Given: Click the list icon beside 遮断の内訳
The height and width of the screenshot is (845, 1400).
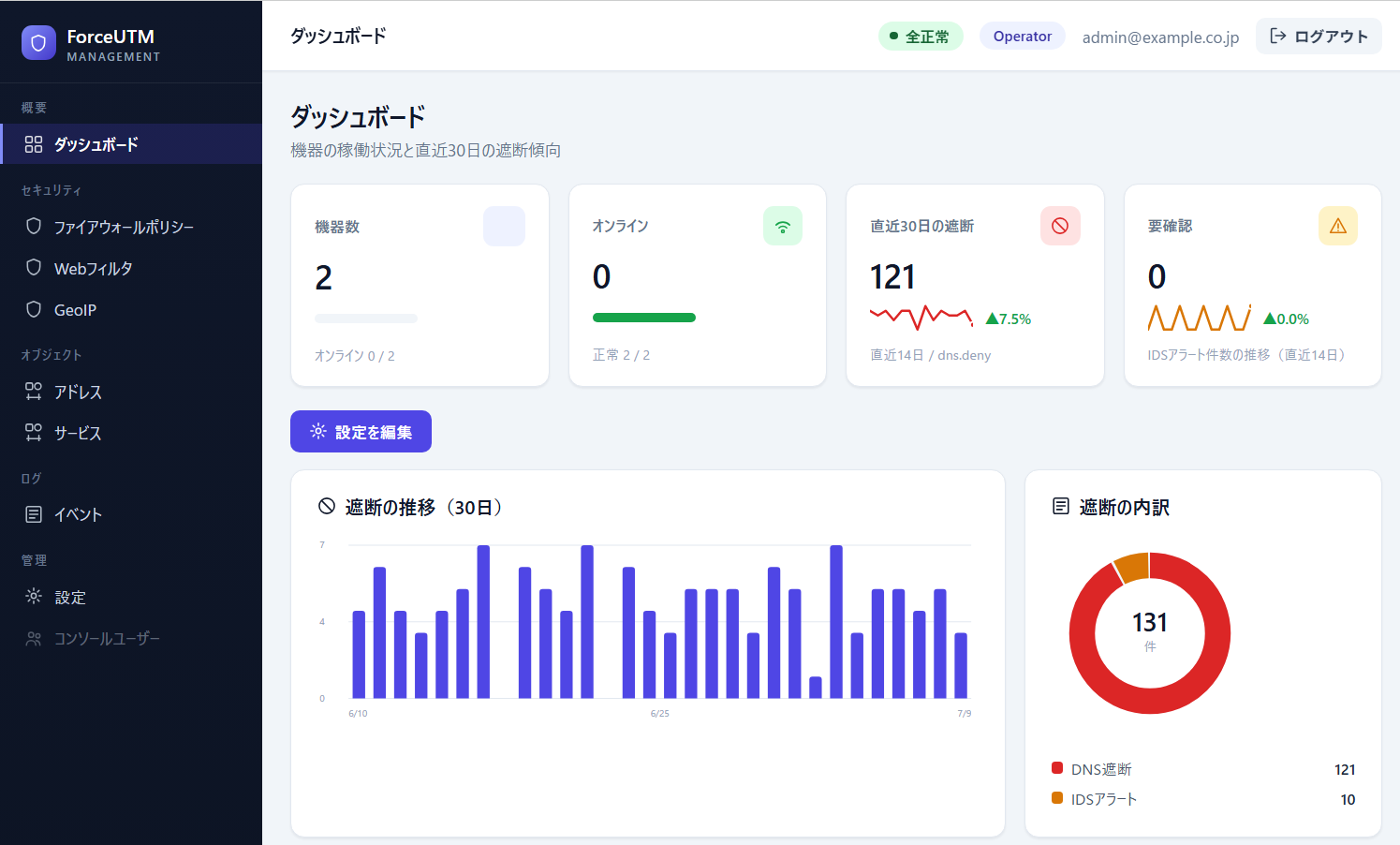Looking at the screenshot, I should pos(1061,507).
